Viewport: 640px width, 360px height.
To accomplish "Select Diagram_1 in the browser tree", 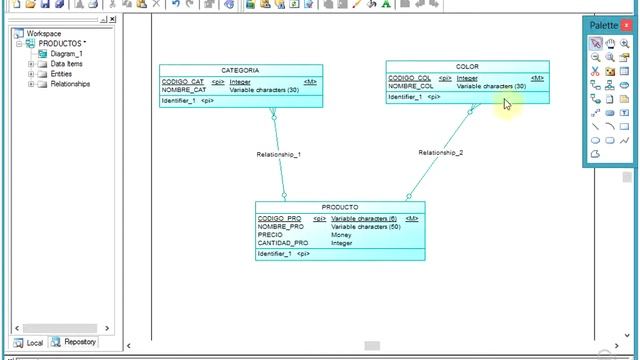I will tap(66, 54).
